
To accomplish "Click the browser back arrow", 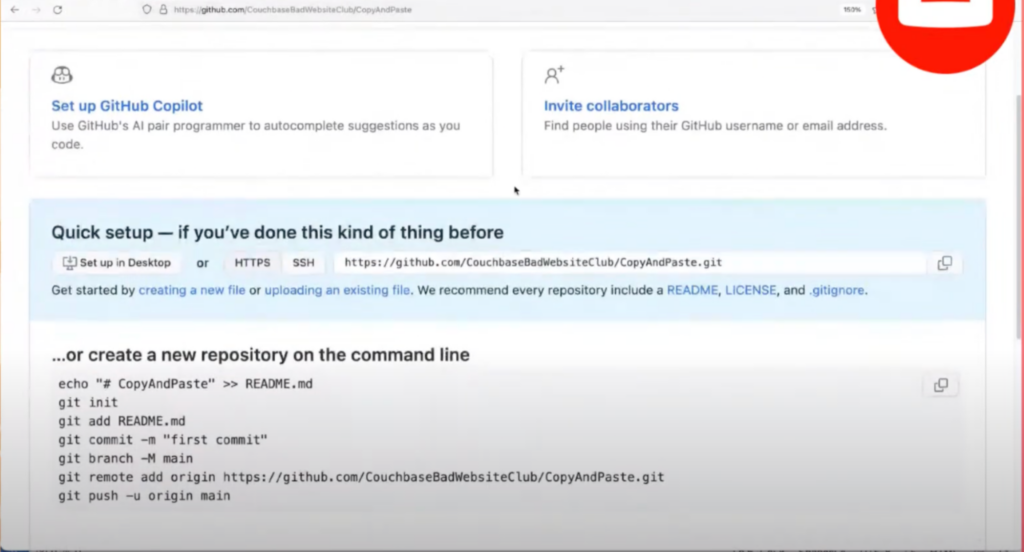I will [14, 10].
